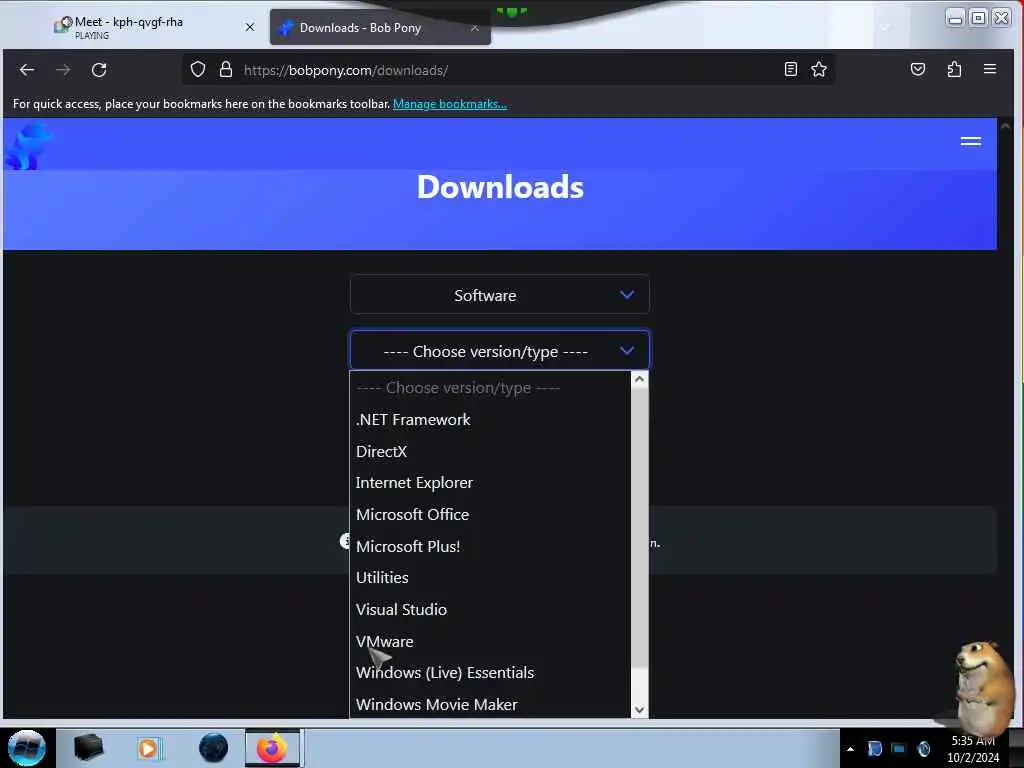Close the Downloads - Bob Pony tab

pyautogui.click(x=475, y=28)
